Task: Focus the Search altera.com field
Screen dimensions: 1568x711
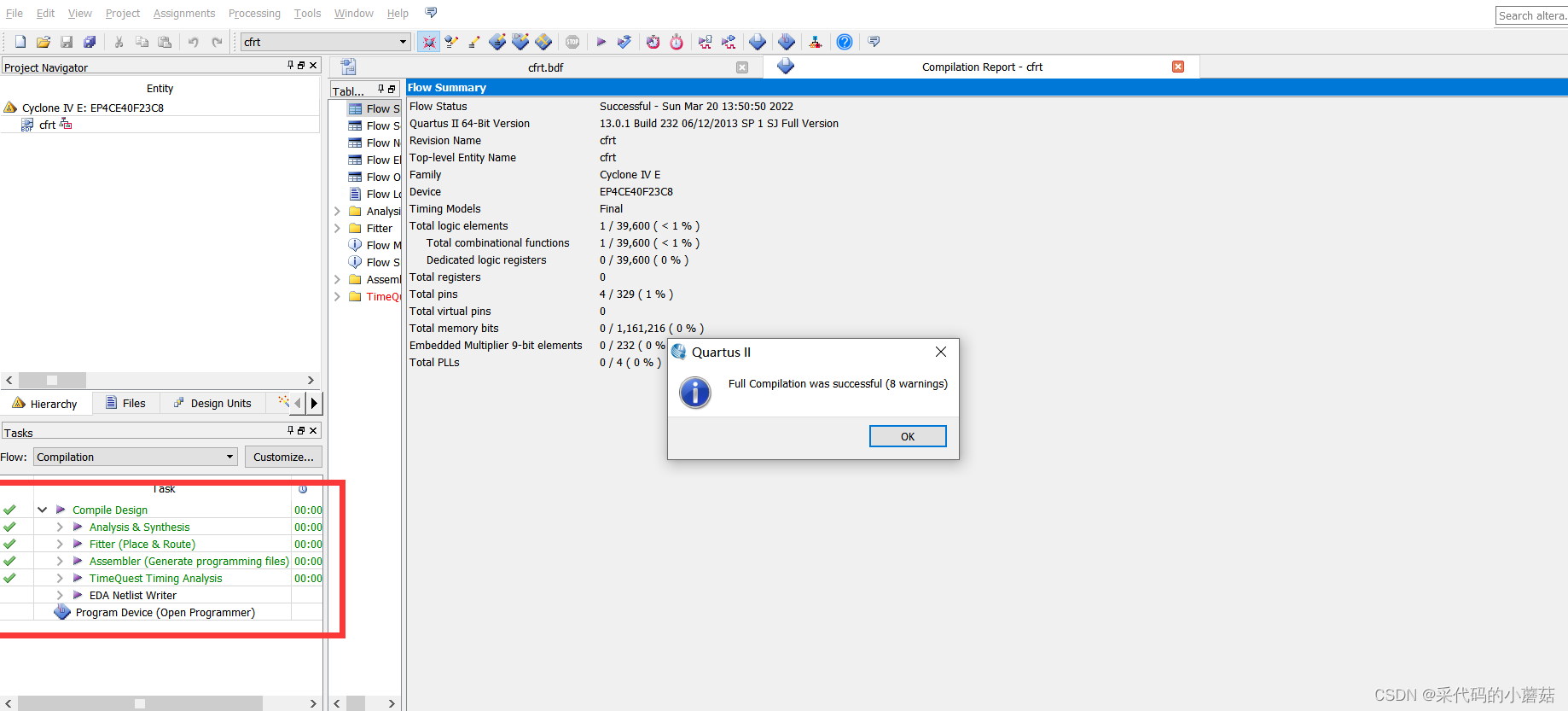Action: 1532,15
